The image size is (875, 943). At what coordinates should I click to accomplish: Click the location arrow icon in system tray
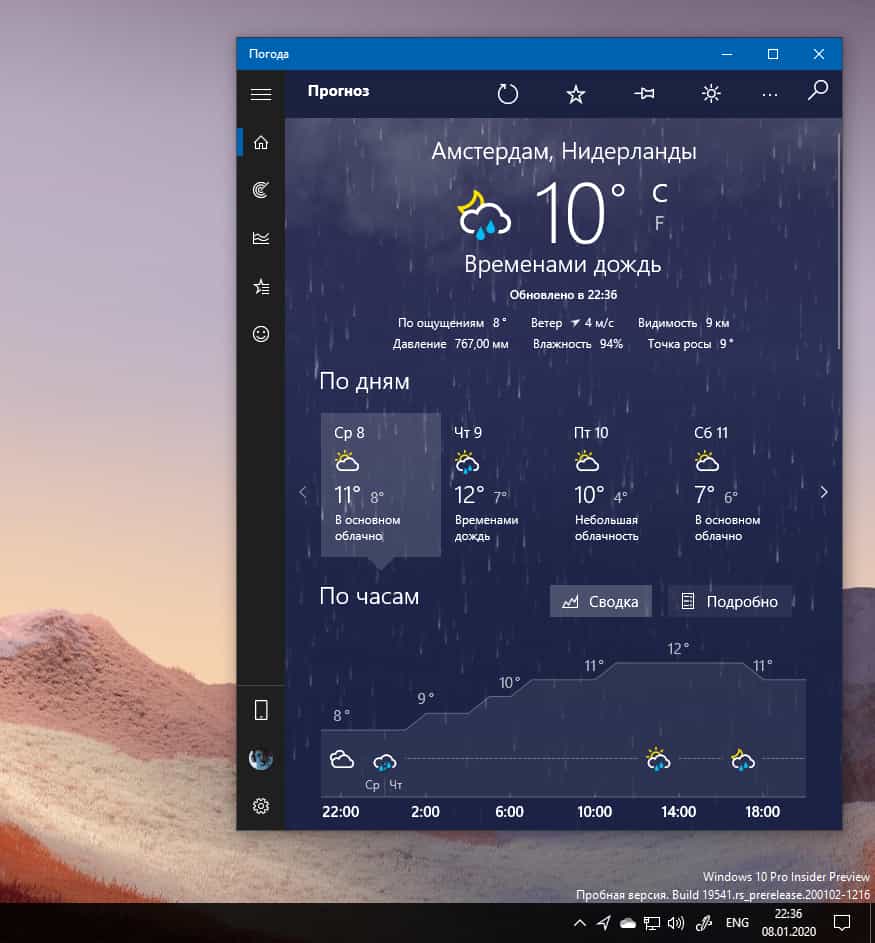604,923
